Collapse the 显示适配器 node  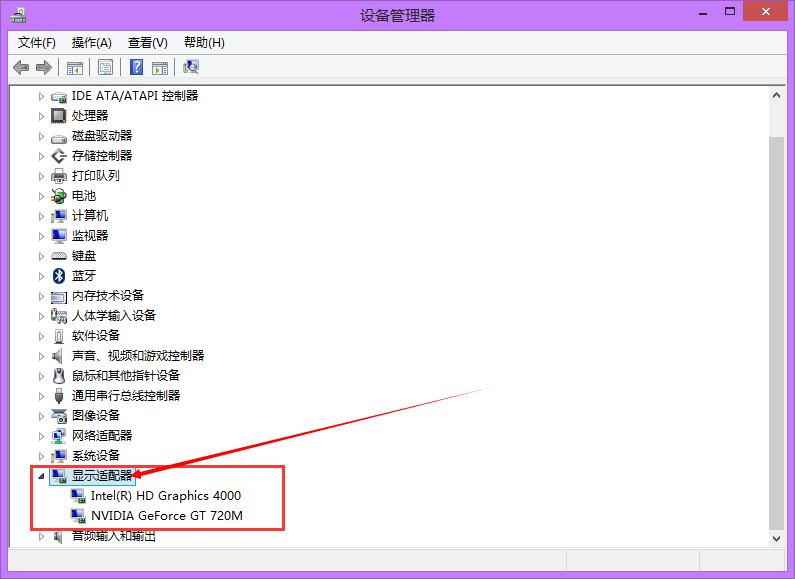(x=41, y=476)
